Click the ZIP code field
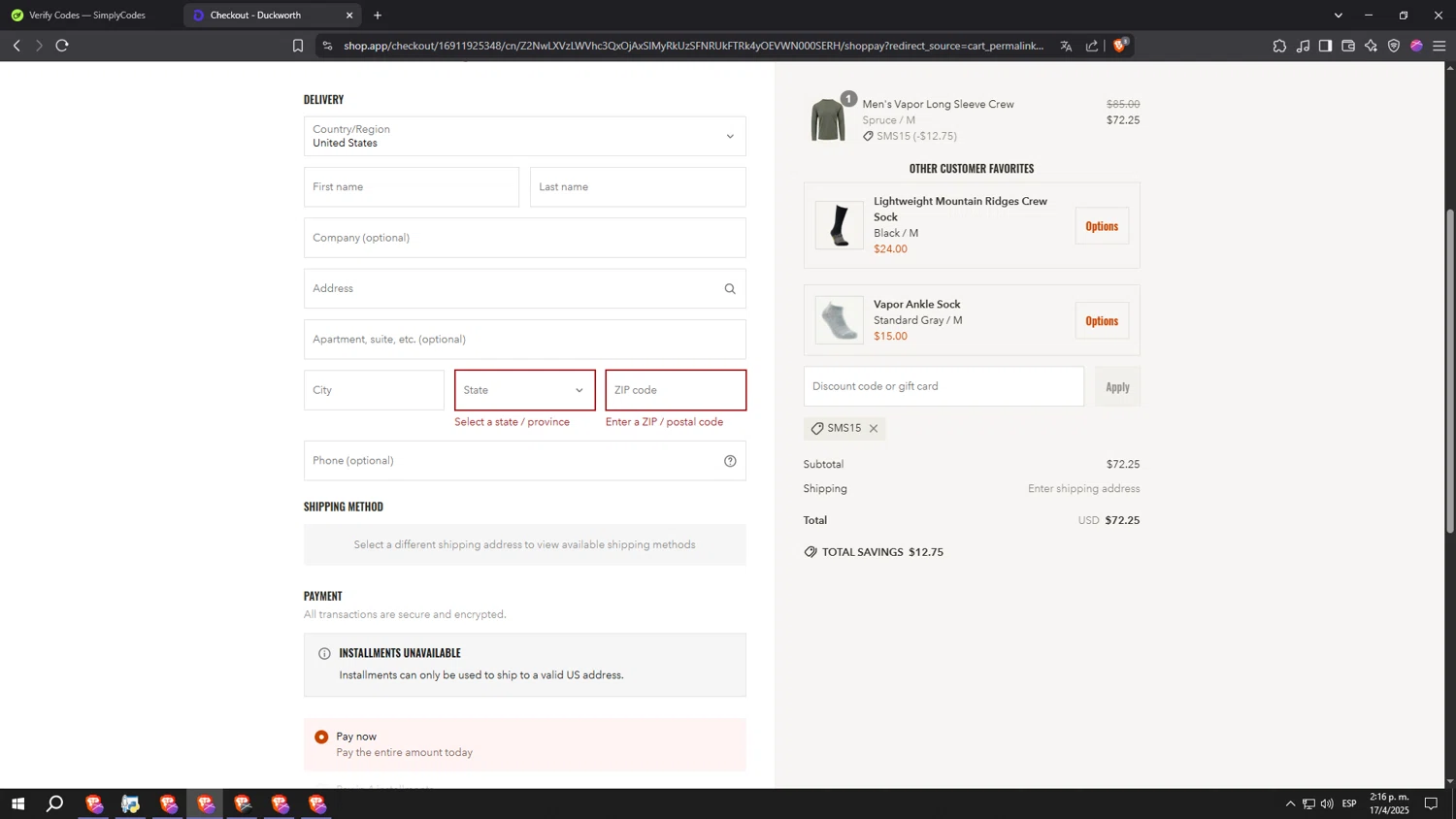This screenshot has width=1456, height=819. coord(676,390)
